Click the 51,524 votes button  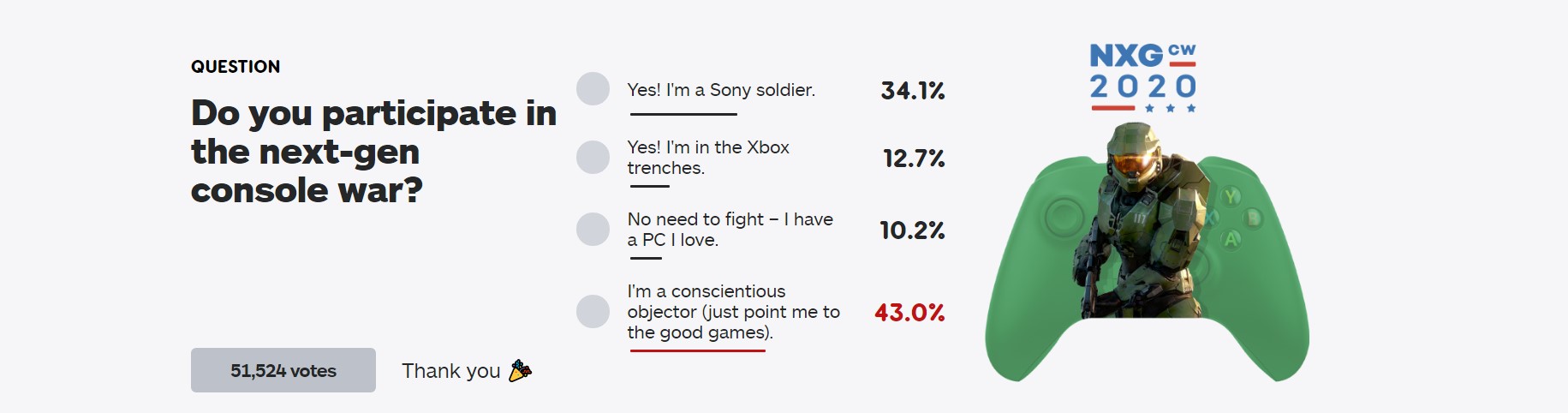[283, 370]
